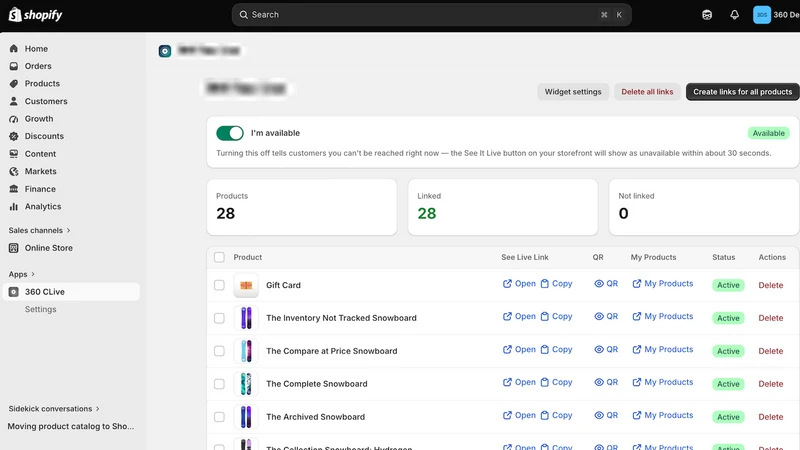
Task: Click the Gift Card product thumbnail
Action: tap(246, 285)
